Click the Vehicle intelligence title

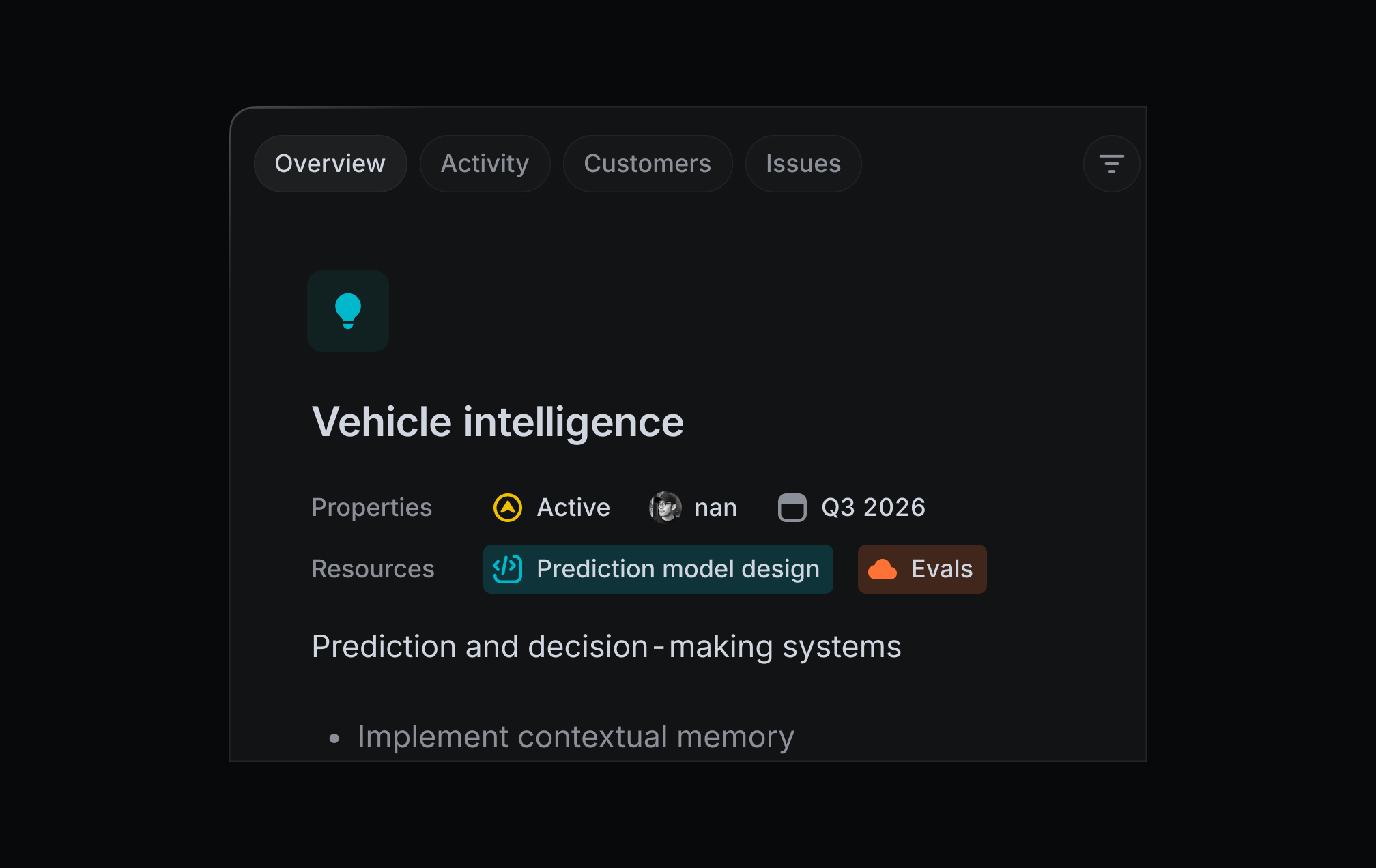498,422
